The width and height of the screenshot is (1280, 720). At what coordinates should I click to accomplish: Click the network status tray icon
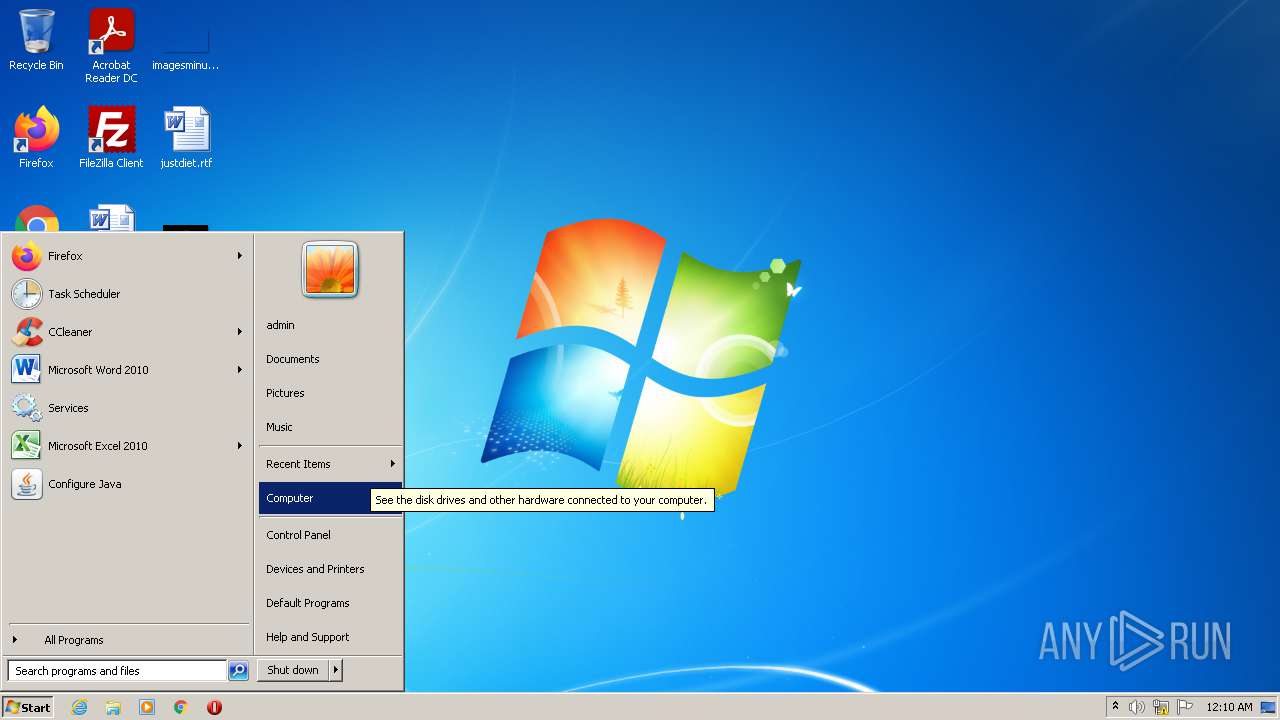1161,707
